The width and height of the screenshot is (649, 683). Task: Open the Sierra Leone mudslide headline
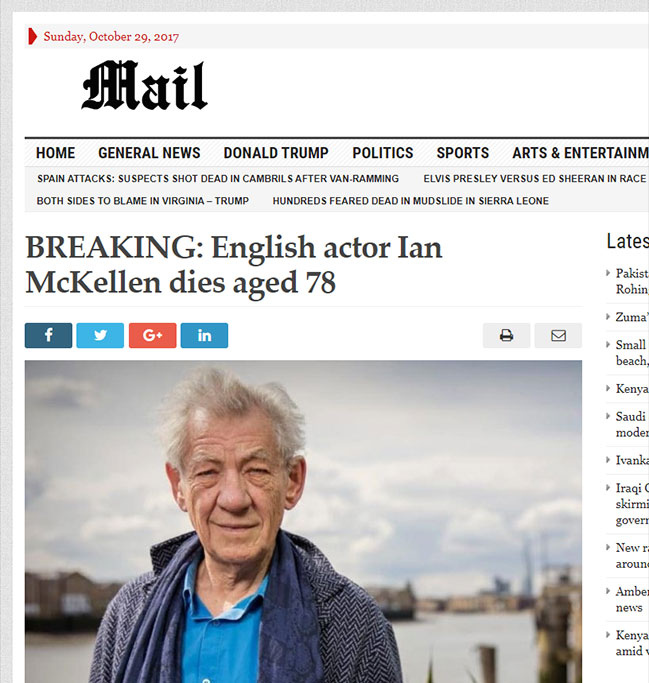(x=411, y=201)
